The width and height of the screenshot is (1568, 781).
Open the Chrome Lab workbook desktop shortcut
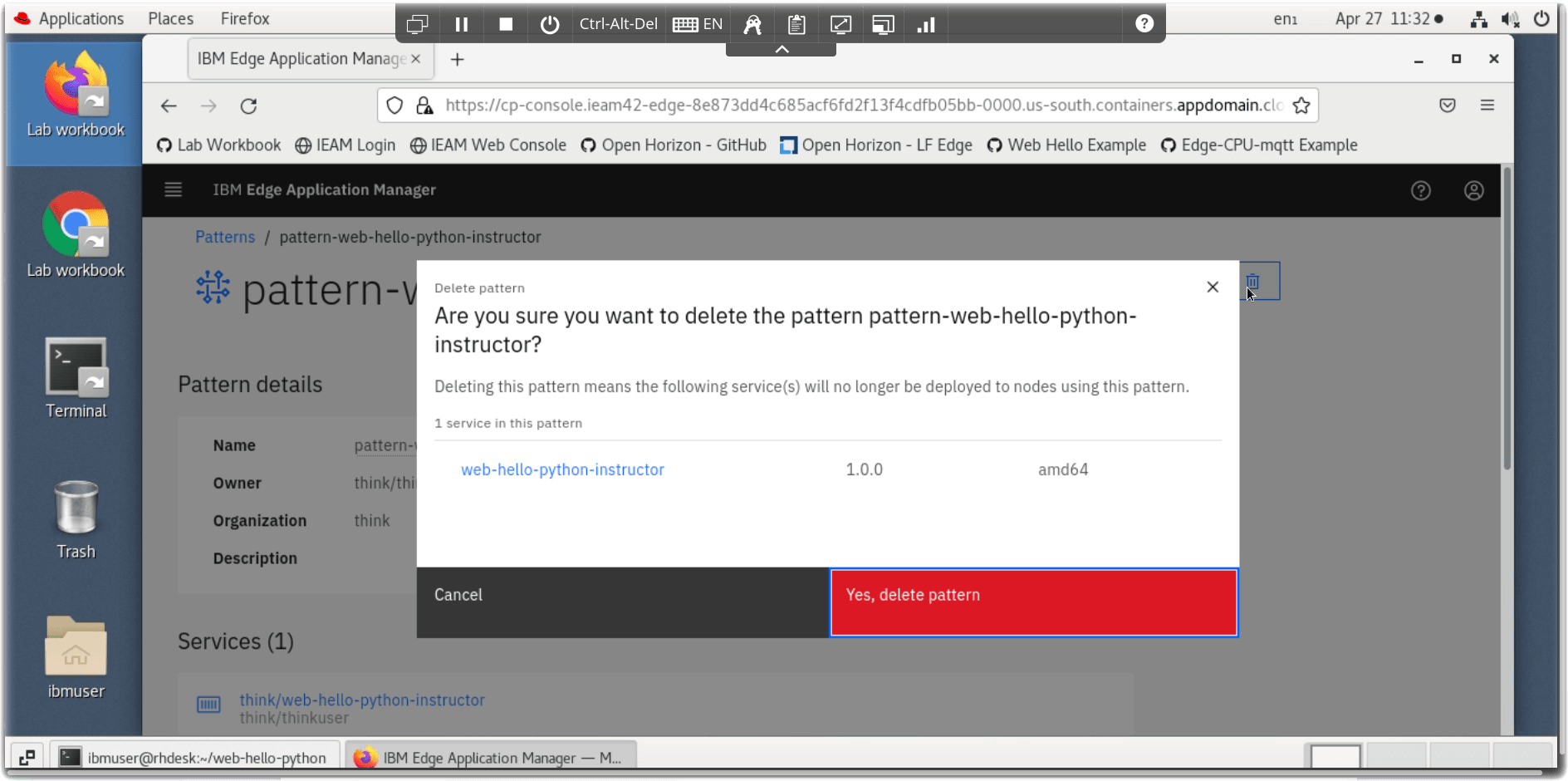coord(76,235)
